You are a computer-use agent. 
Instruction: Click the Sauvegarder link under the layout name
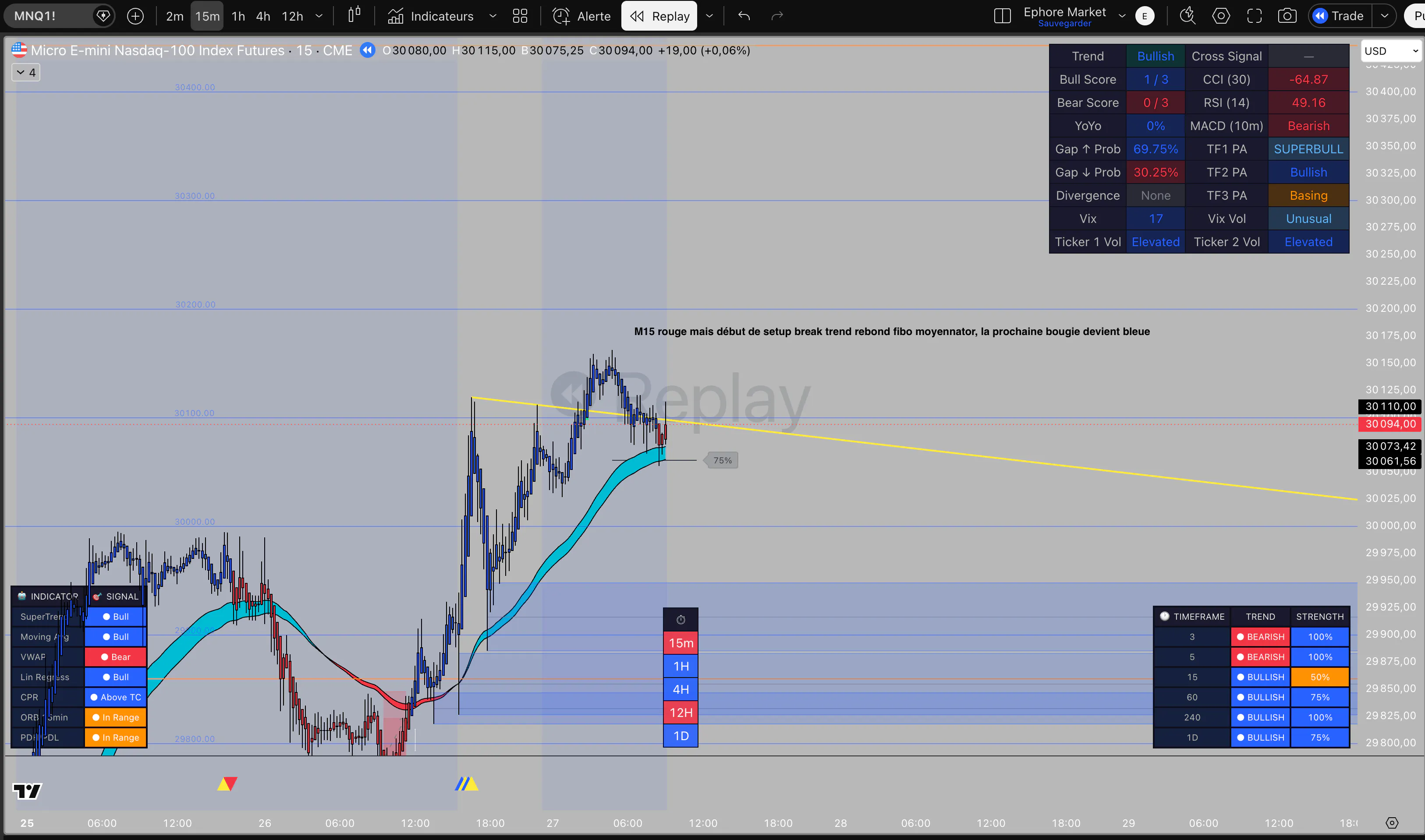pyautogui.click(x=1064, y=24)
